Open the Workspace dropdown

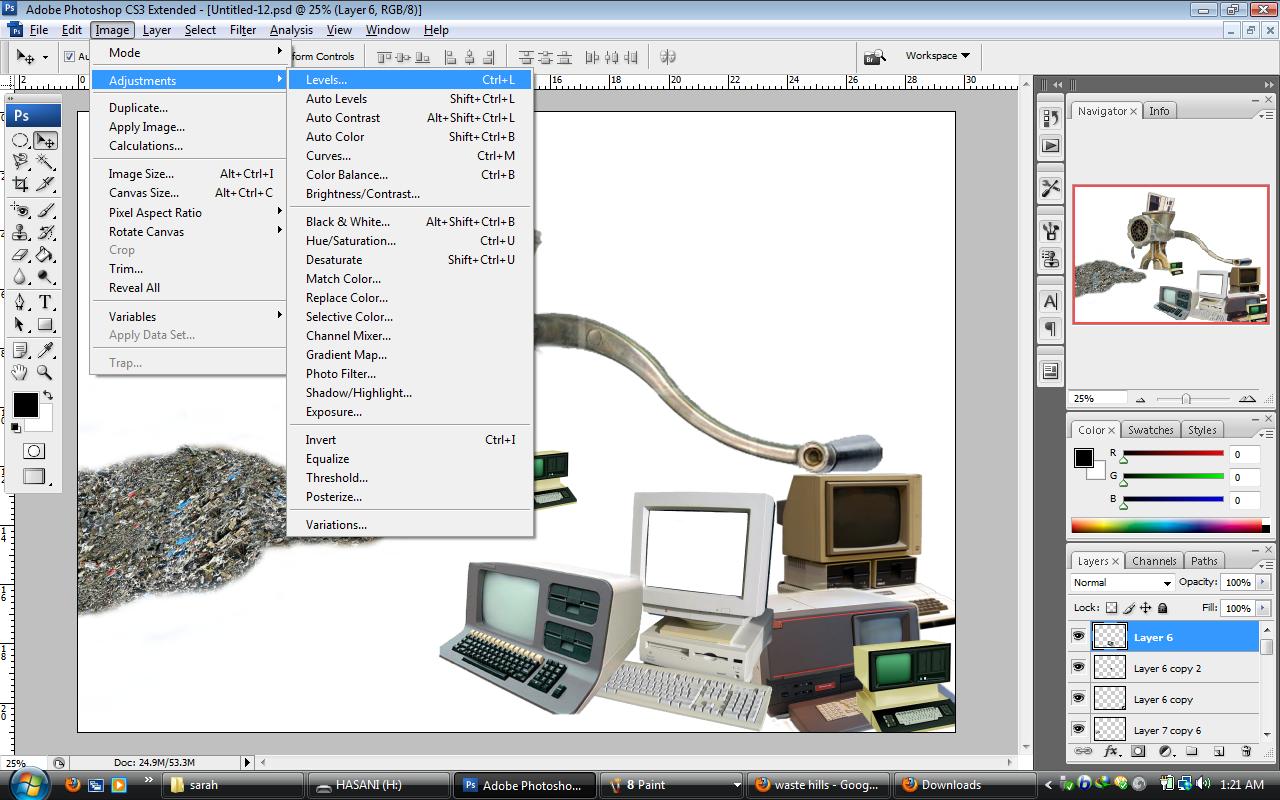point(937,56)
